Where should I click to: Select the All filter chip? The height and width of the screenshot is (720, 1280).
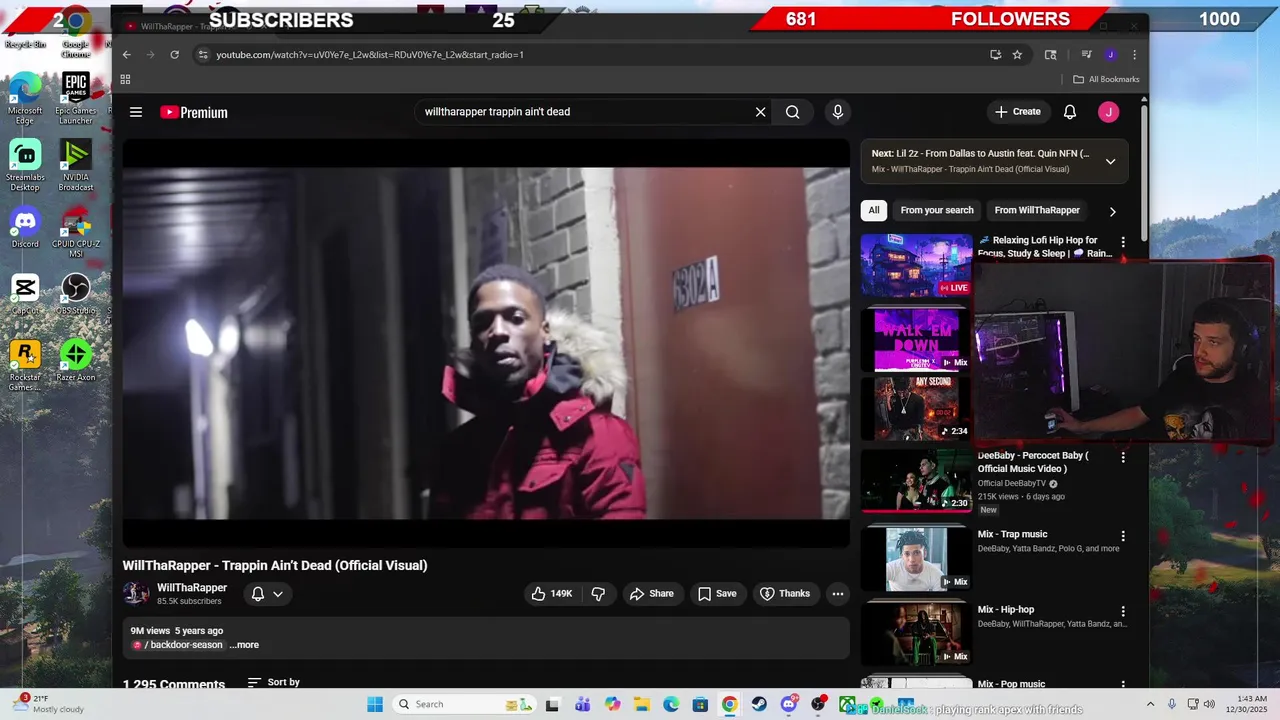coord(874,211)
